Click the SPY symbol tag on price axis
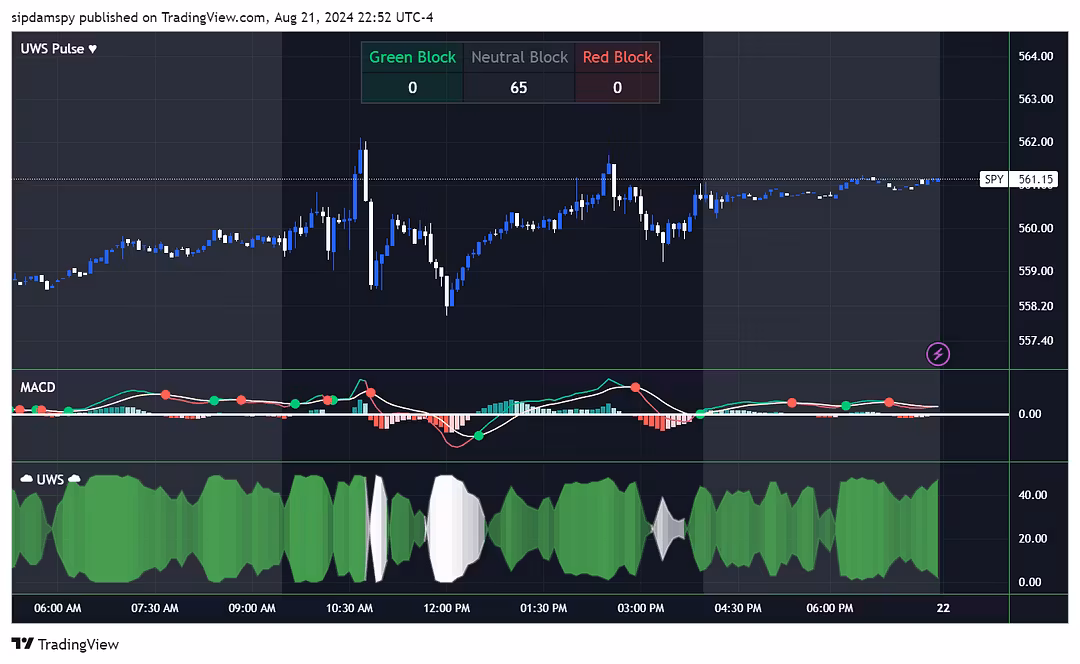Viewport: 1080px width, 664px height. 992,180
